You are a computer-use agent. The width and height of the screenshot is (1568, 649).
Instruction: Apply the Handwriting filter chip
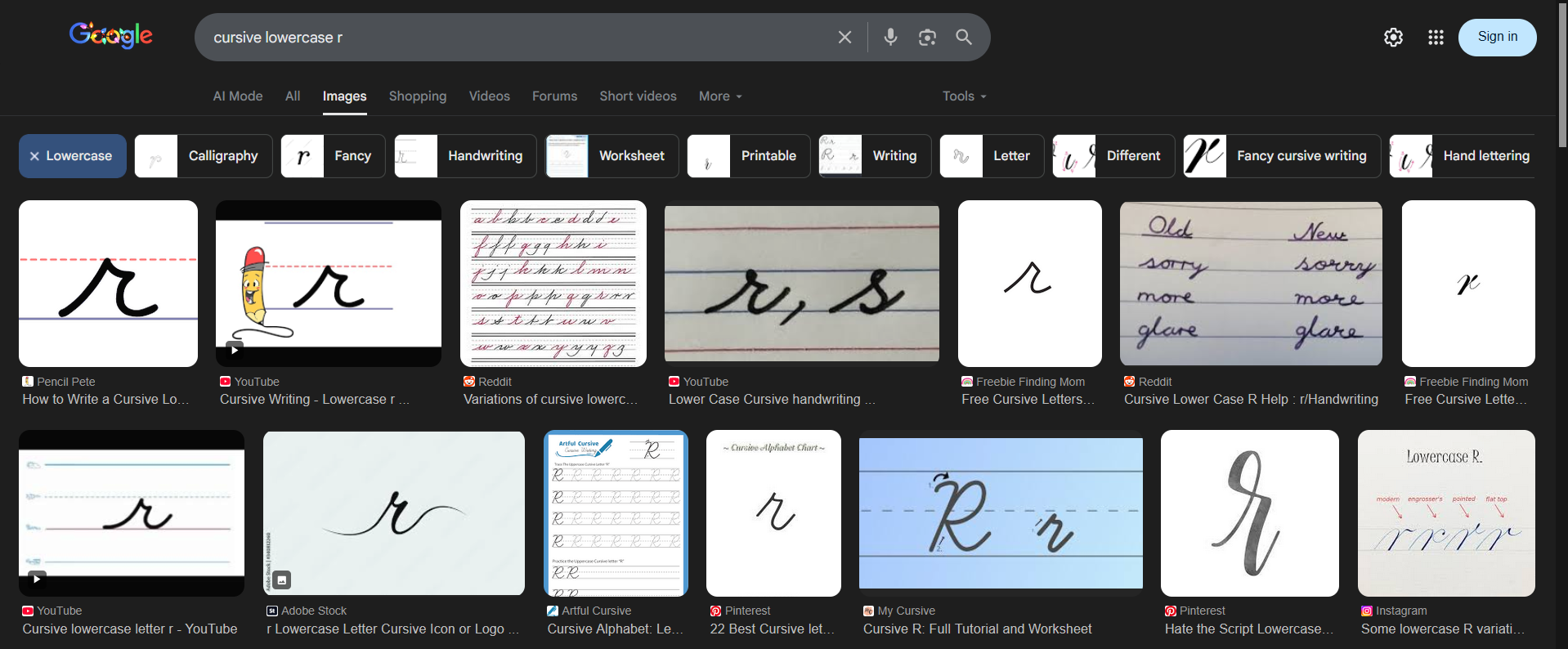point(465,156)
